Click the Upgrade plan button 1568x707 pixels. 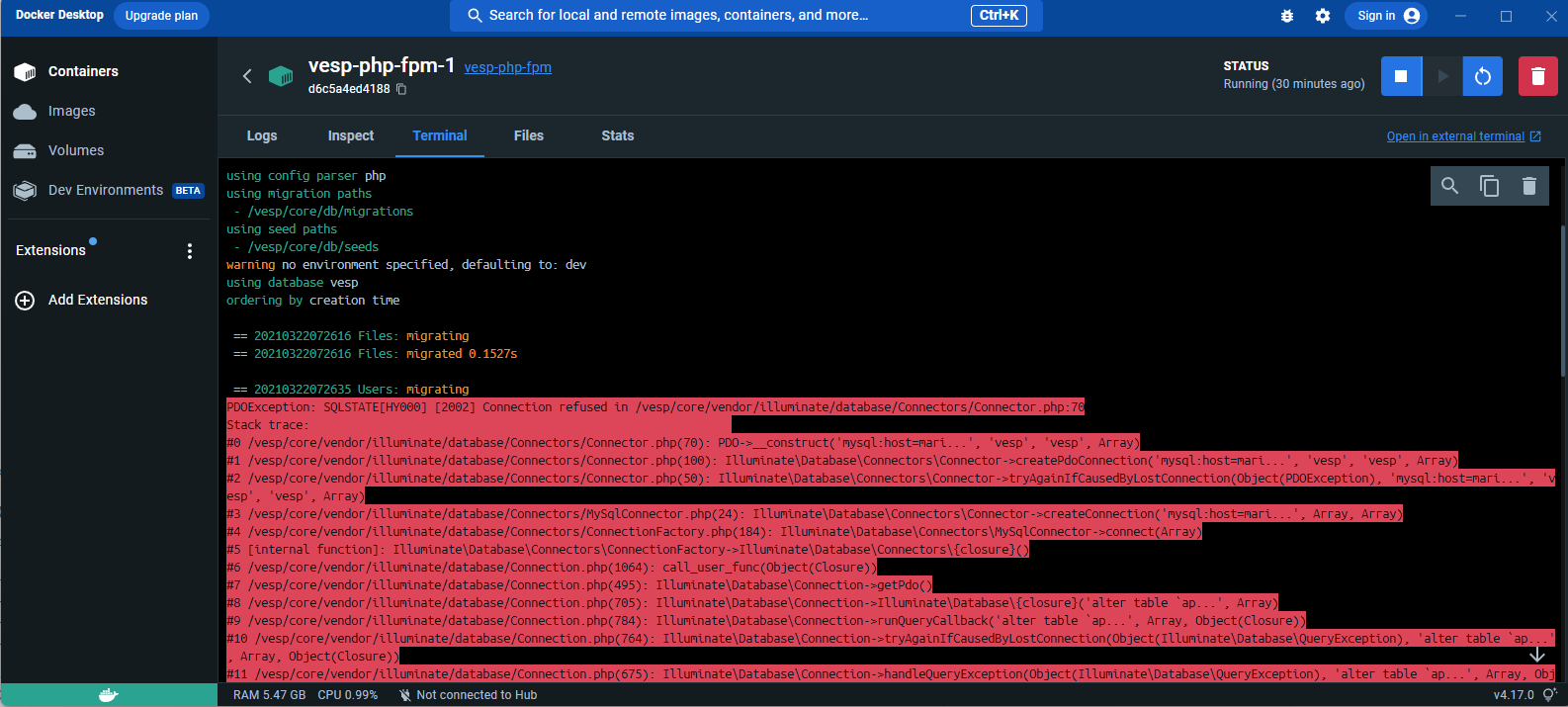tap(161, 16)
